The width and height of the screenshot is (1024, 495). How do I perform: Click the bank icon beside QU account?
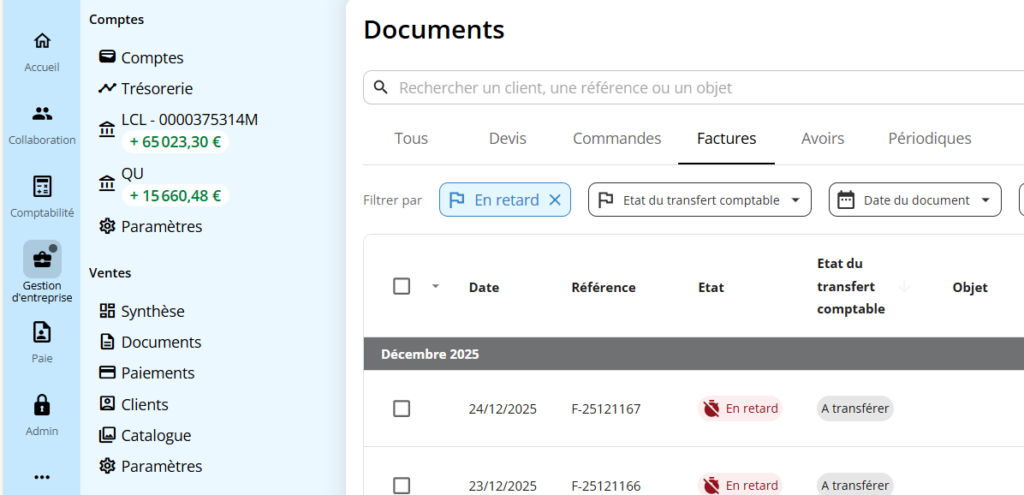[x=106, y=184]
